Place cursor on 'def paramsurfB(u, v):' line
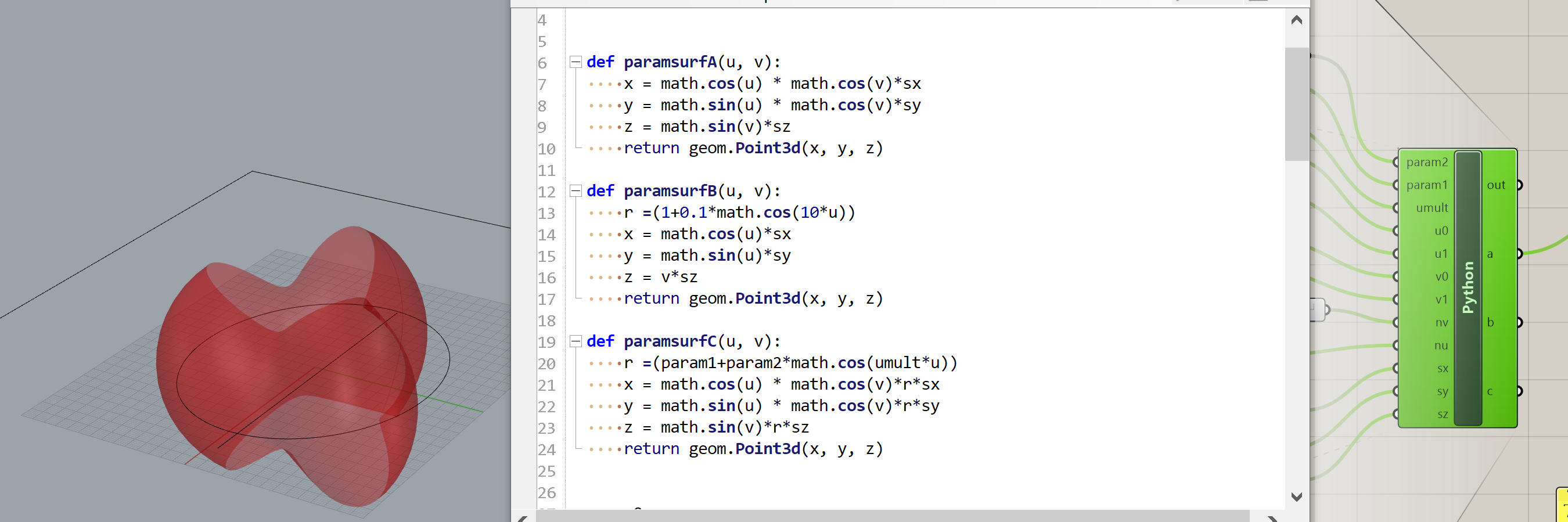1568x522 pixels. pyautogui.click(x=683, y=191)
